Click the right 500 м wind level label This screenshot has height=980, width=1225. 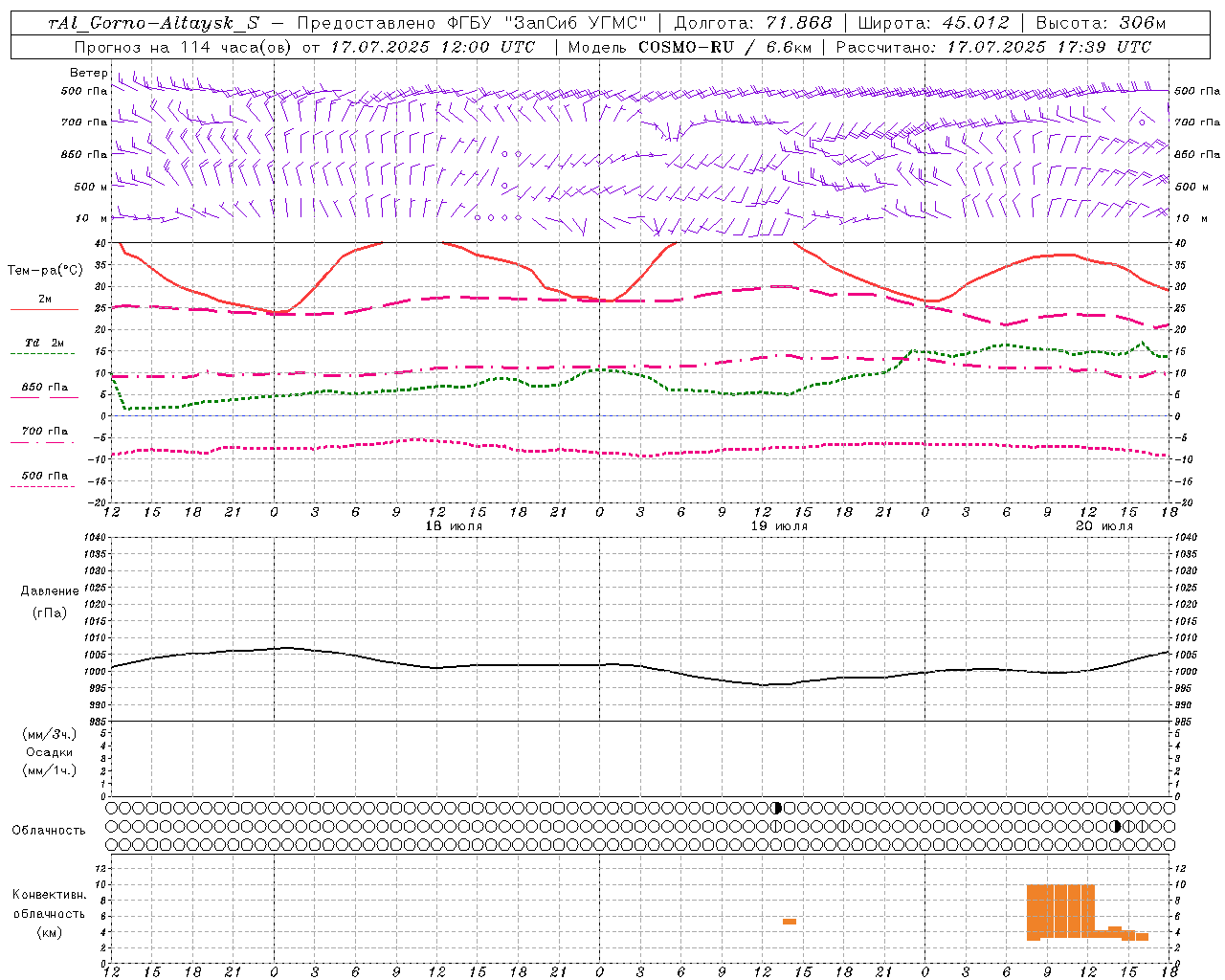tap(1191, 187)
